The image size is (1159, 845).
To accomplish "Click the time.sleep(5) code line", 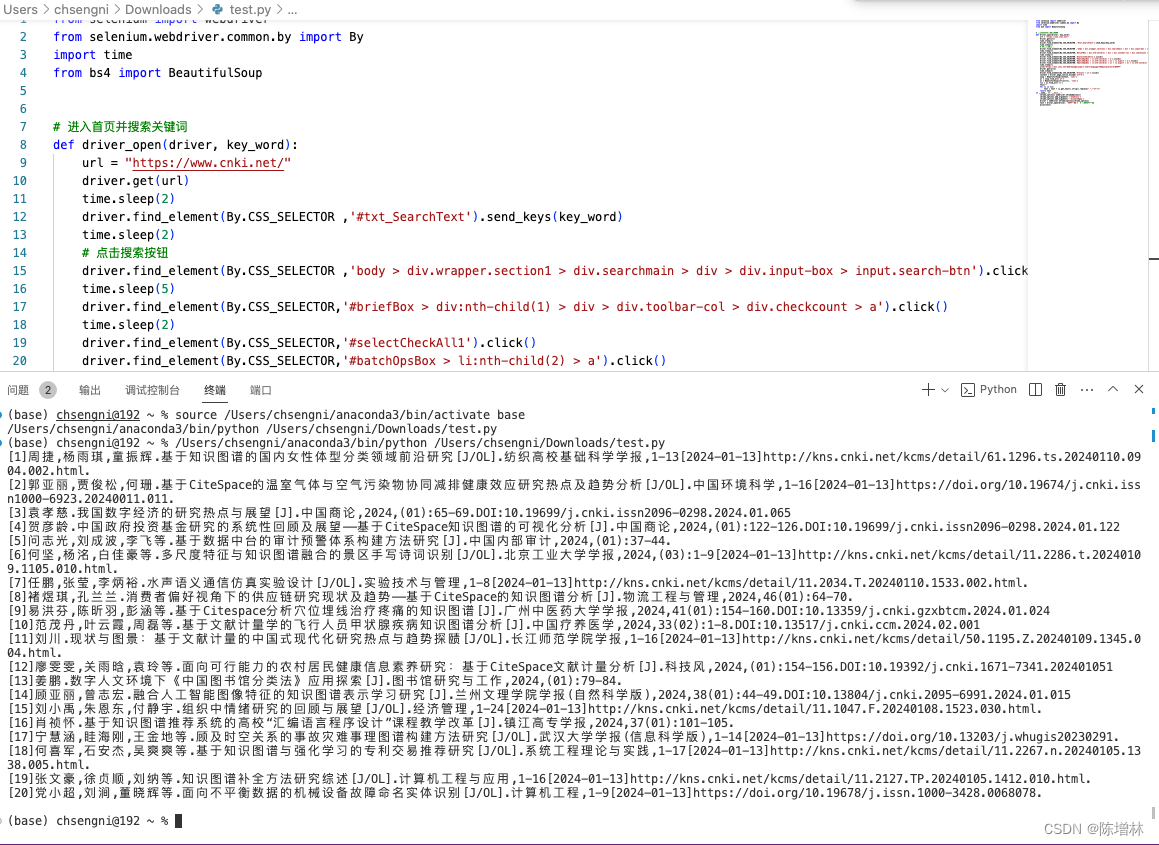I will pyautogui.click(x=128, y=288).
